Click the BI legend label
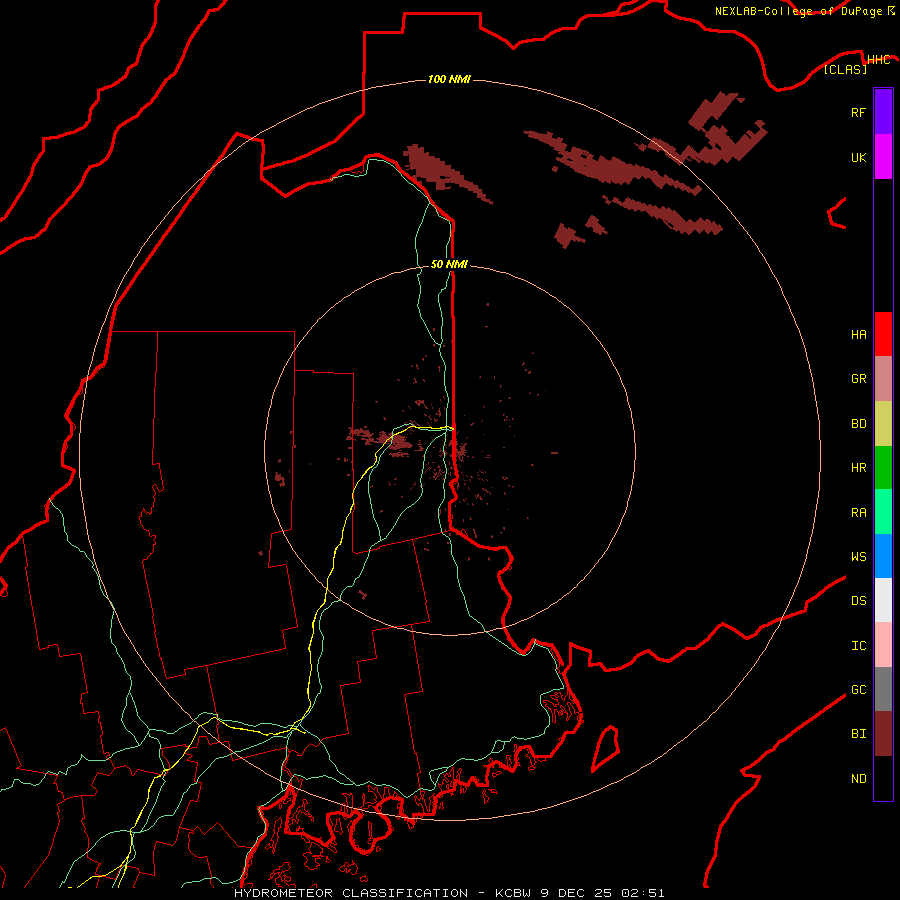 pyautogui.click(x=858, y=734)
